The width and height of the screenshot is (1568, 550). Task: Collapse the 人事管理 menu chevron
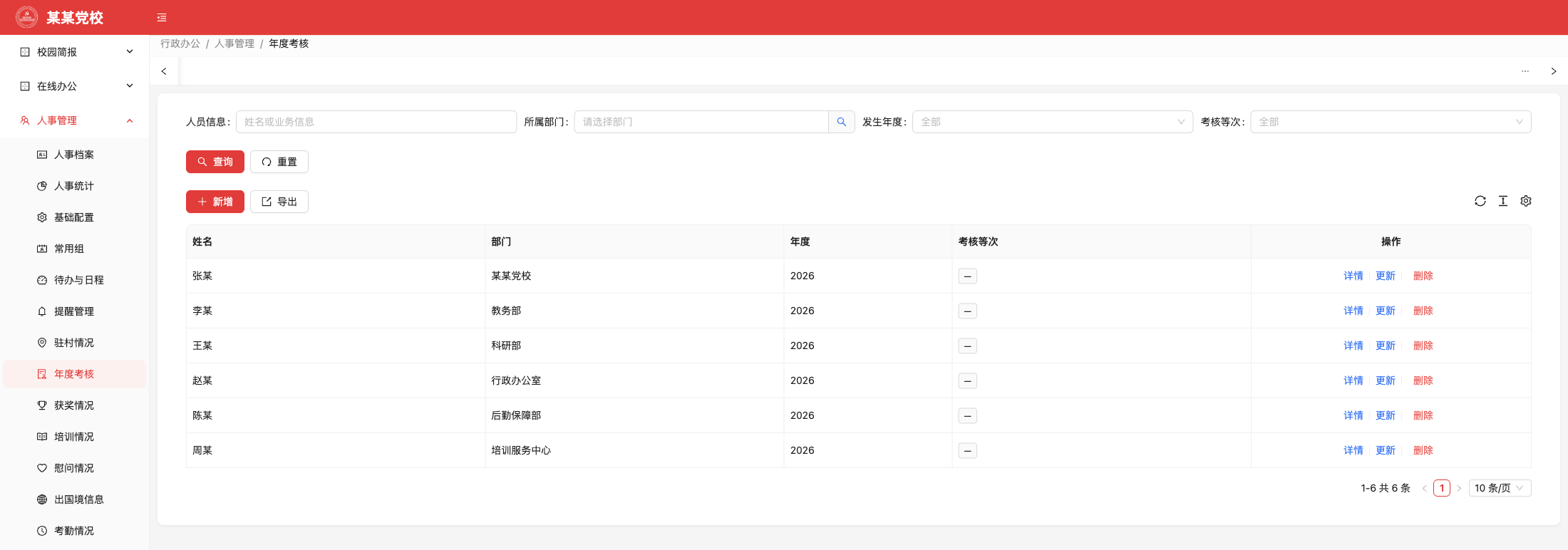tap(130, 120)
